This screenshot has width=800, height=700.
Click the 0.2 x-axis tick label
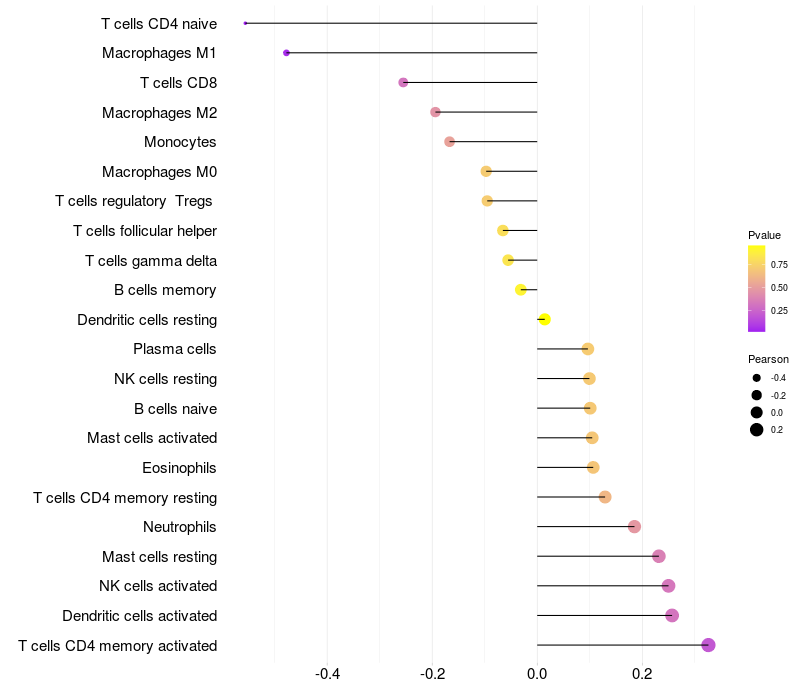[x=642, y=672]
